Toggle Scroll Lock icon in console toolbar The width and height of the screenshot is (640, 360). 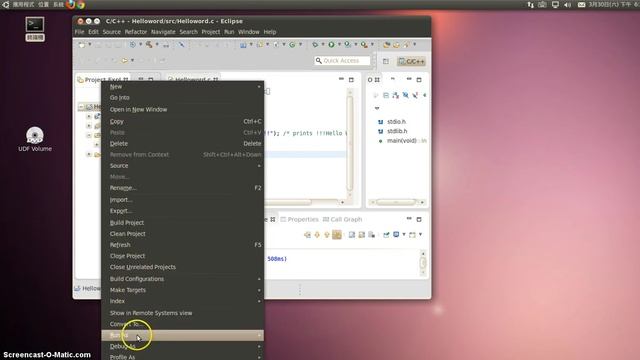[362, 235]
